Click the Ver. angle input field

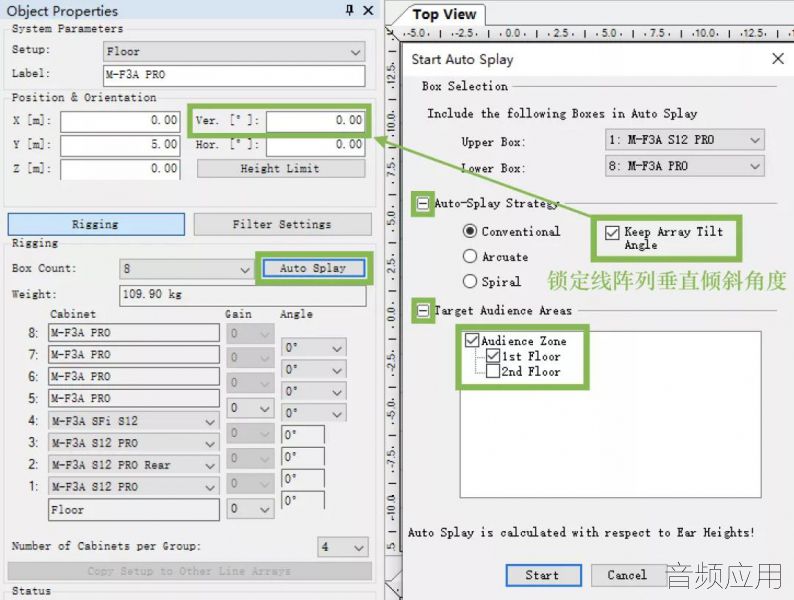[315, 121]
